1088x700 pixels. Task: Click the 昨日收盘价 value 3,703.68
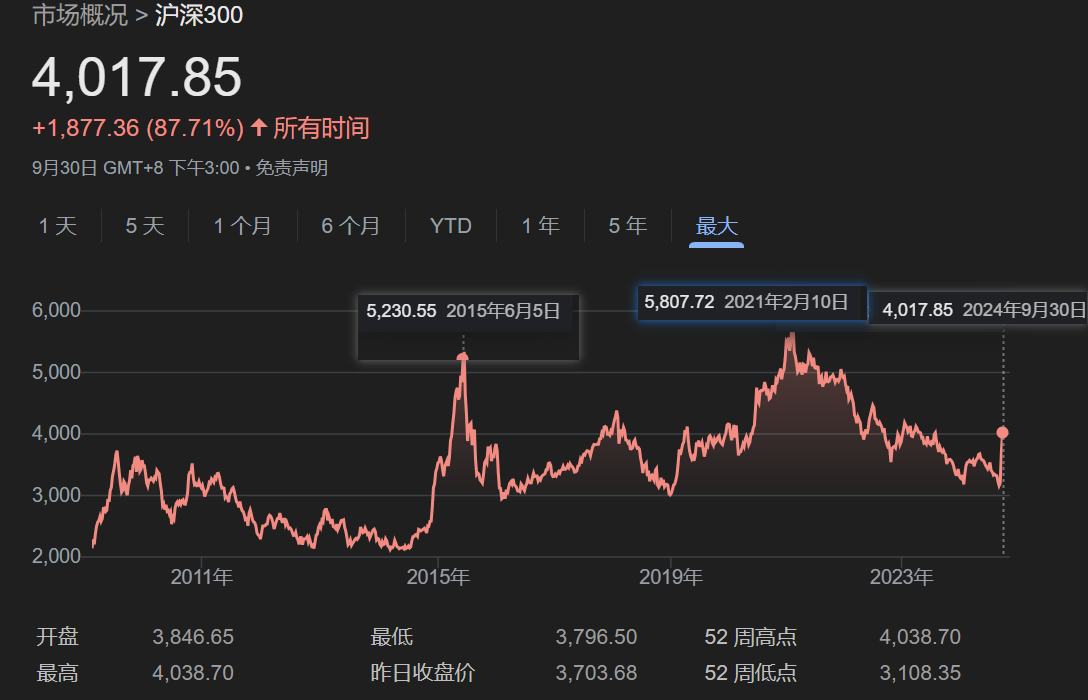pos(596,673)
